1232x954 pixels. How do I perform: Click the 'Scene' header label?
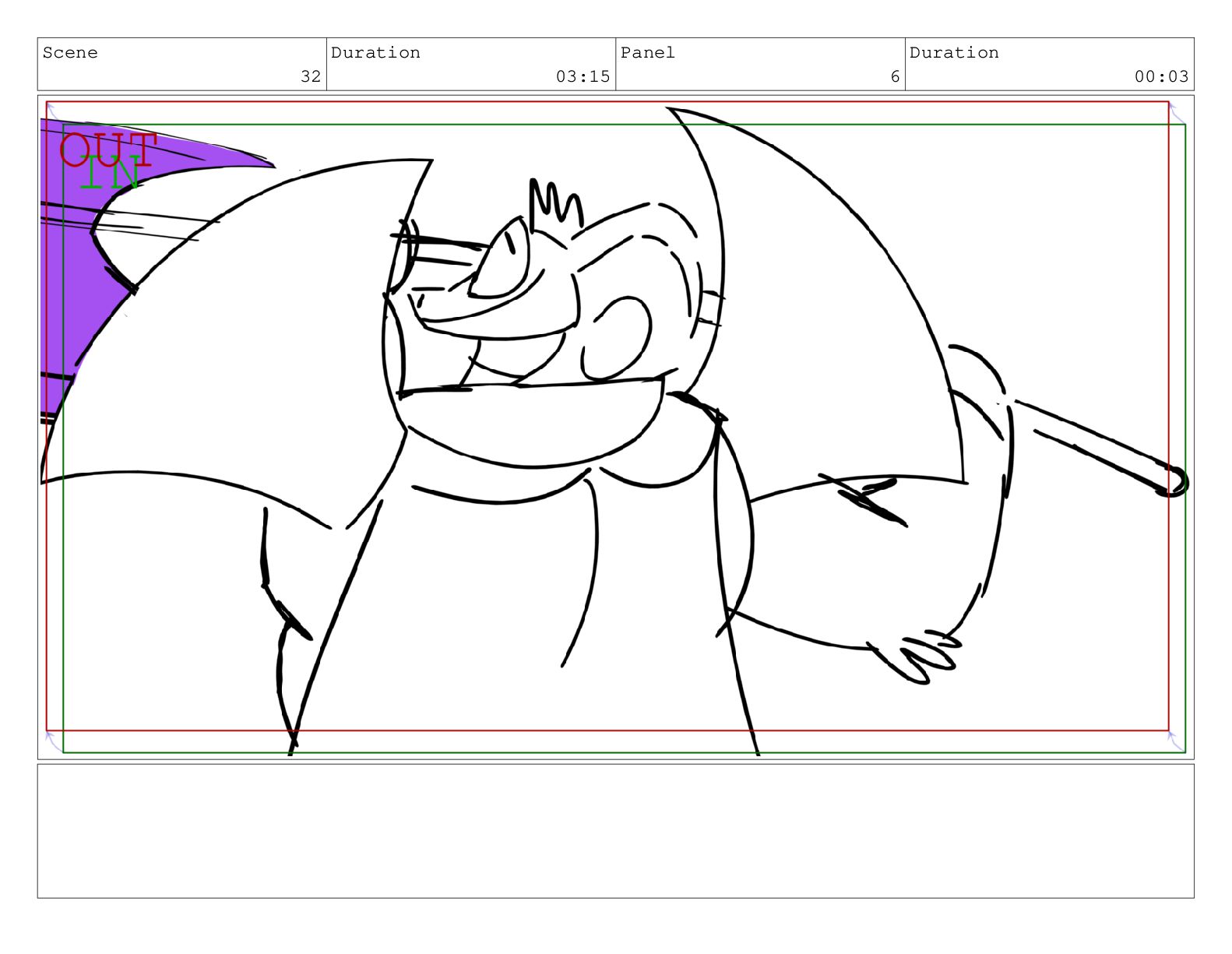[70, 53]
